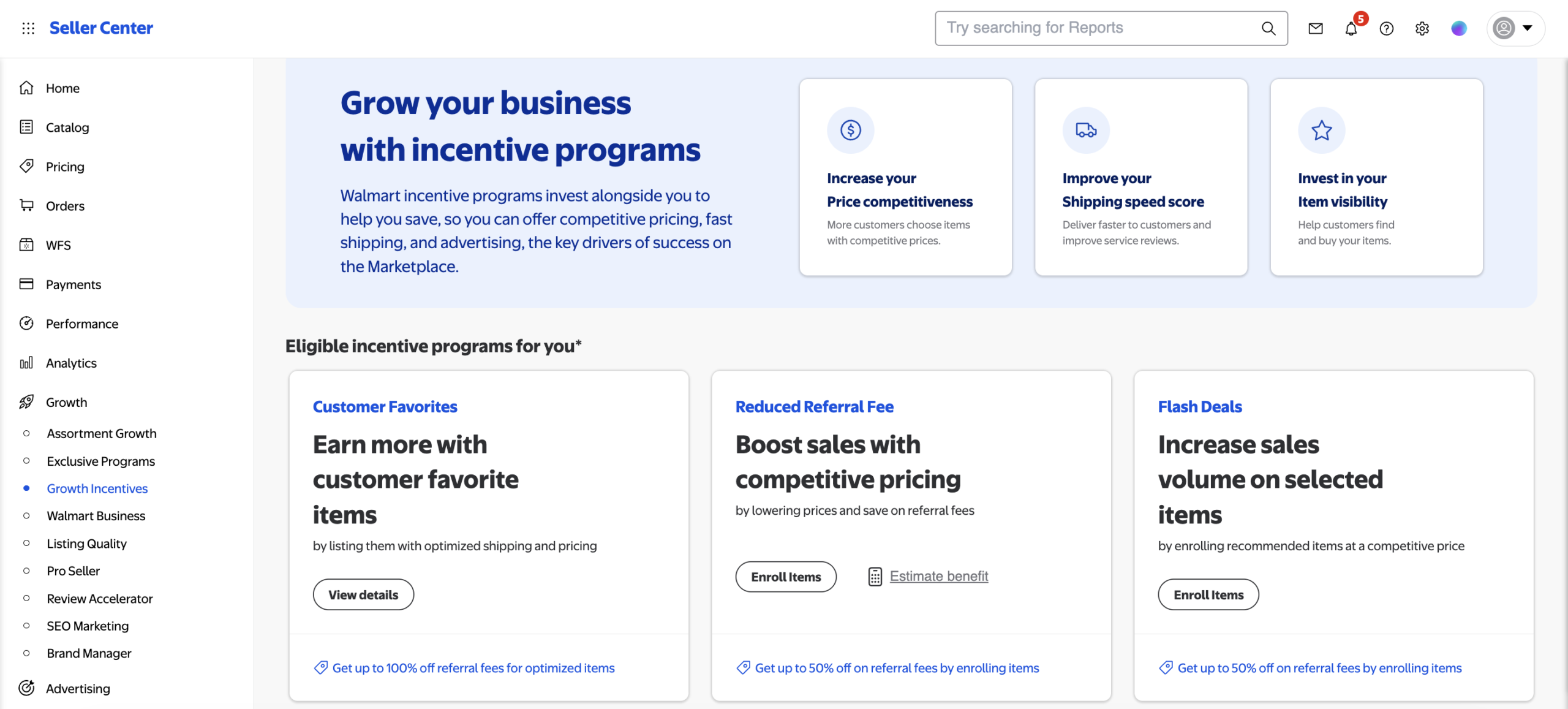Click the Analytics bar chart icon
Image resolution: width=1568 pixels, height=709 pixels.
coord(26,363)
